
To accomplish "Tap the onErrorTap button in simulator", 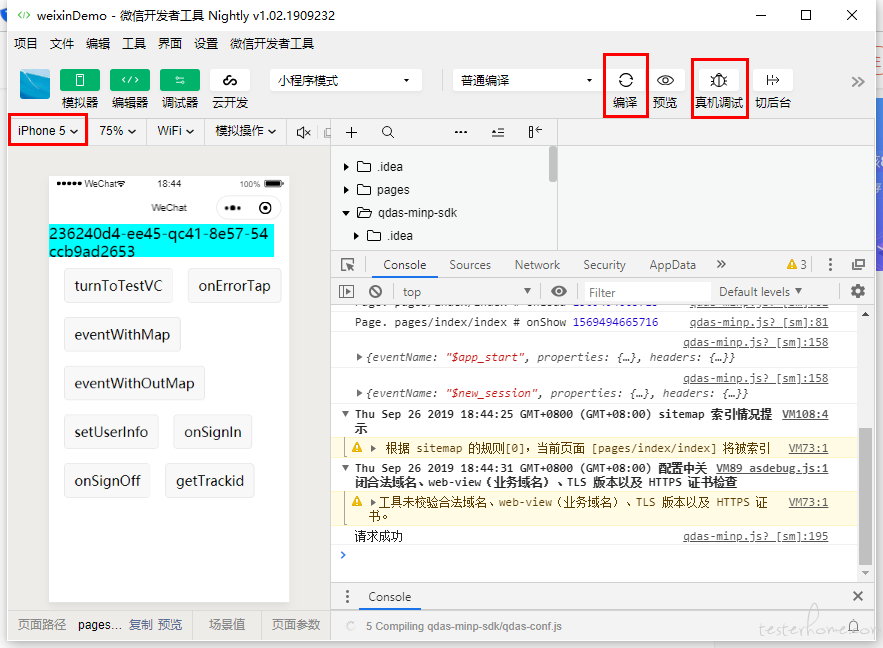I will tap(234, 286).
